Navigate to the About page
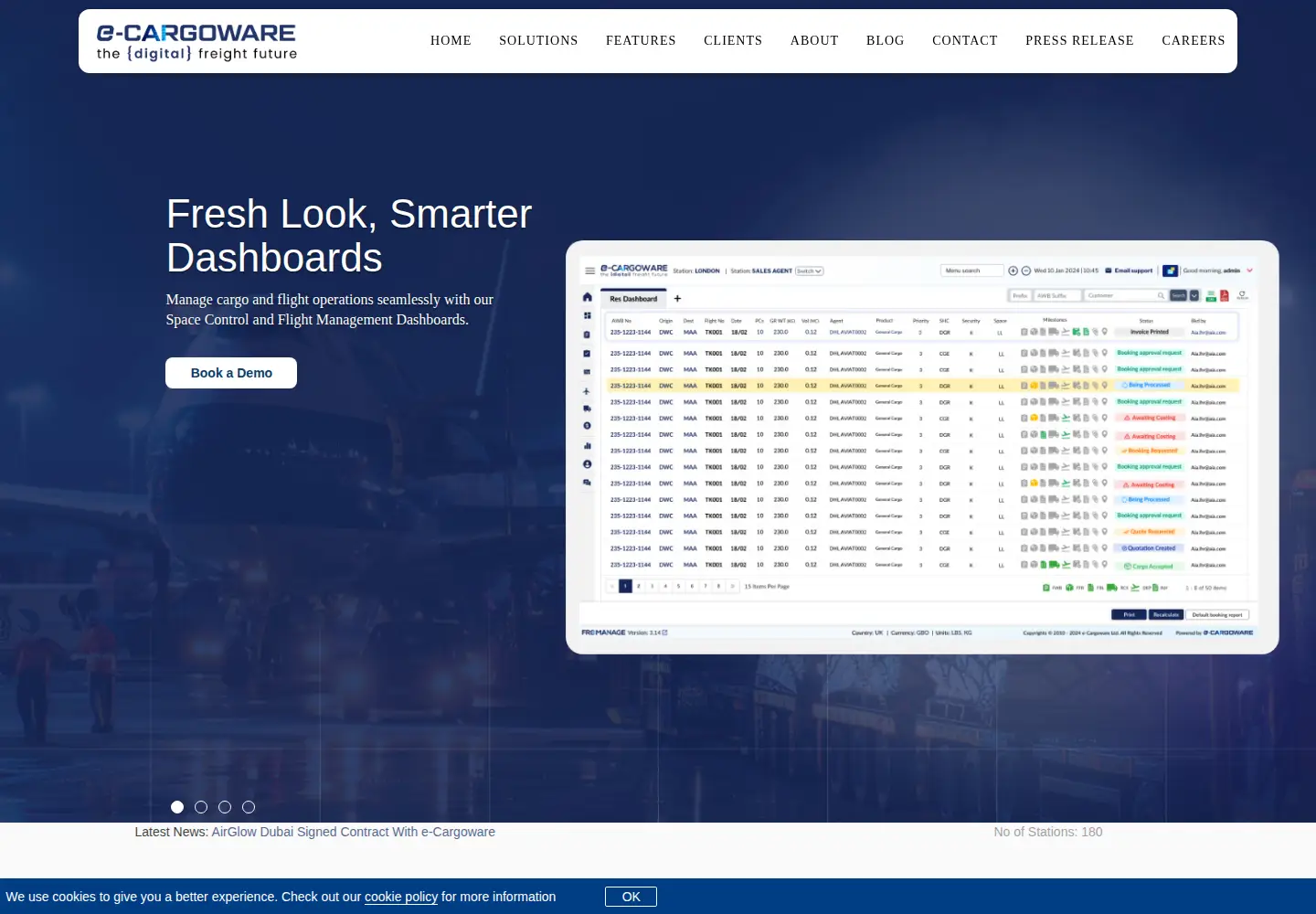Screen dimensions: 1316x914 pyautogui.click(x=814, y=41)
